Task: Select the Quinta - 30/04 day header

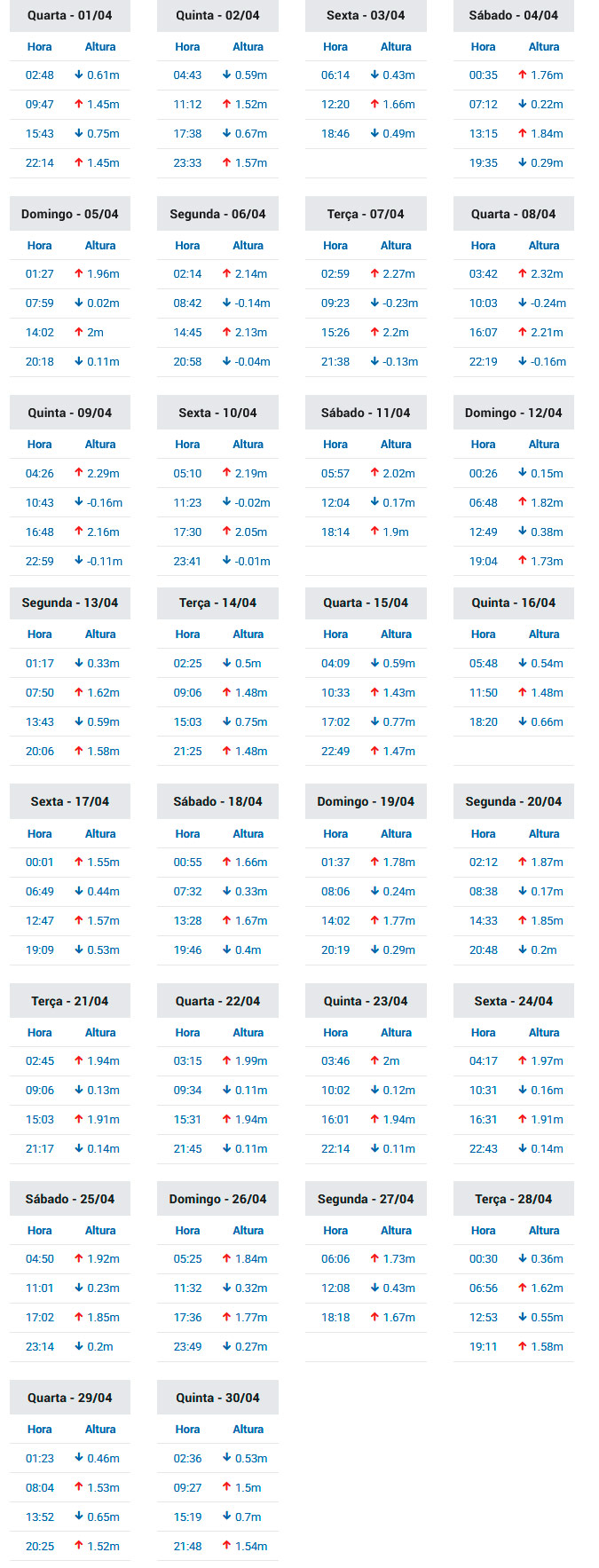Action: pos(217,1398)
